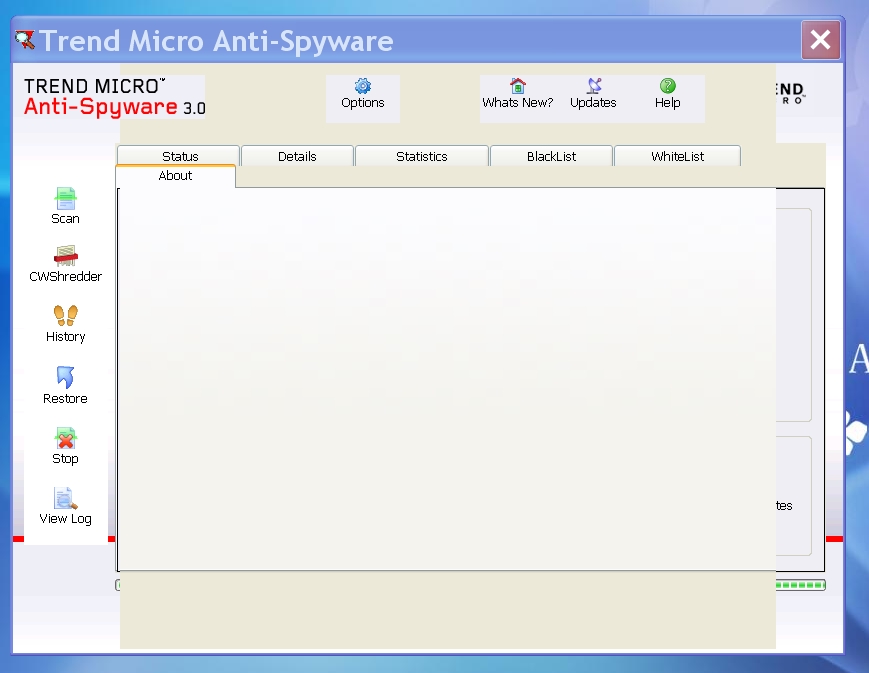Switch to the Status tab
The width and height of the screenshot is (869, 673).
pyautogui.click(x=178, y=156)
